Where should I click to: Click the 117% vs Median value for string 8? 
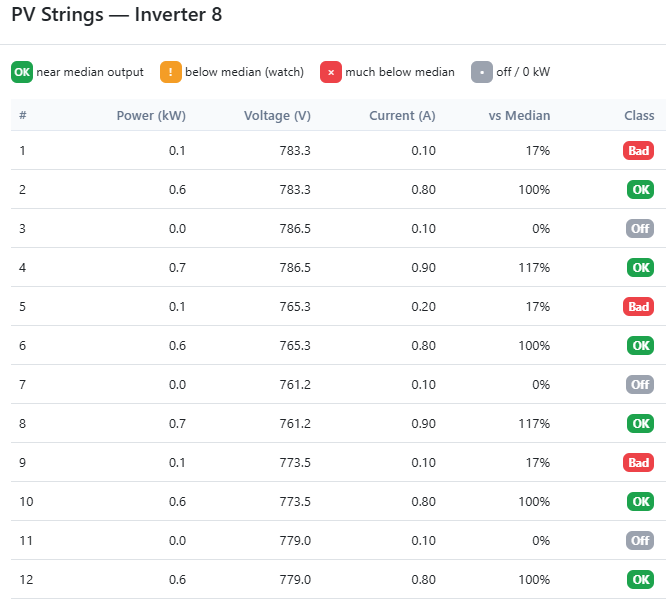coord(534,423)
